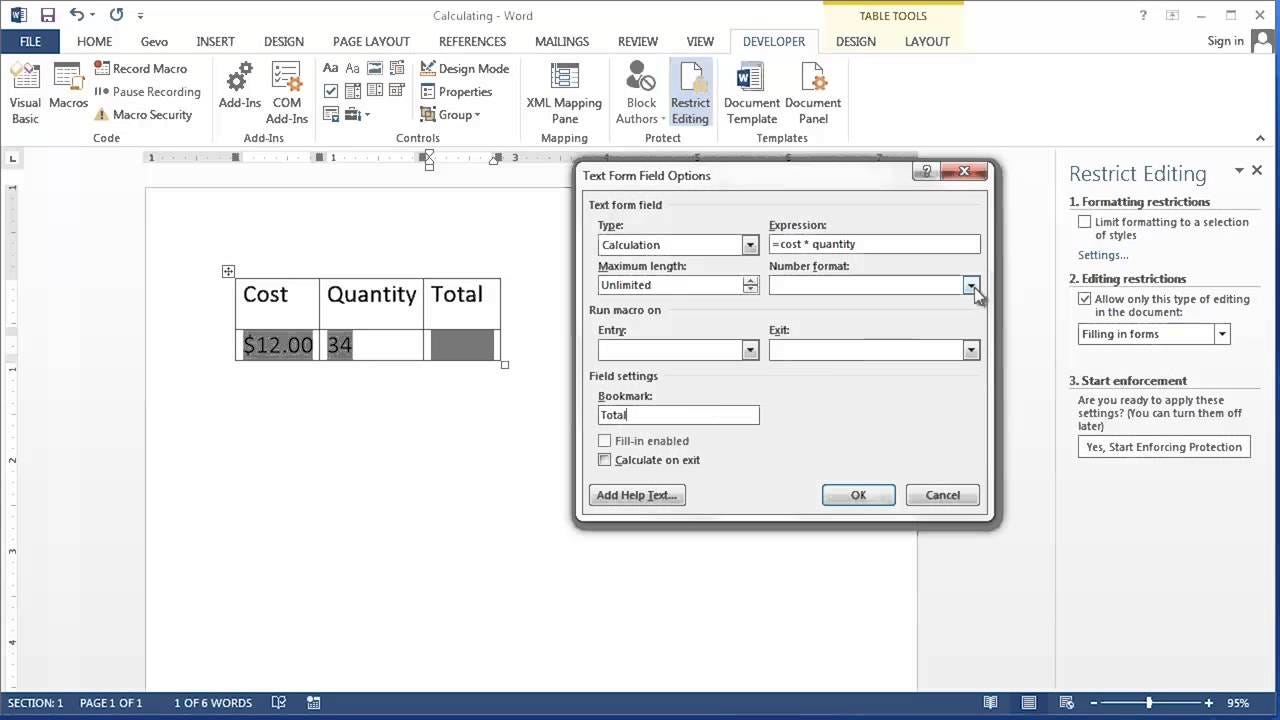Open the XML Mapping Pane
Viewport: 1280px width, 720px height.
(564, 93)
